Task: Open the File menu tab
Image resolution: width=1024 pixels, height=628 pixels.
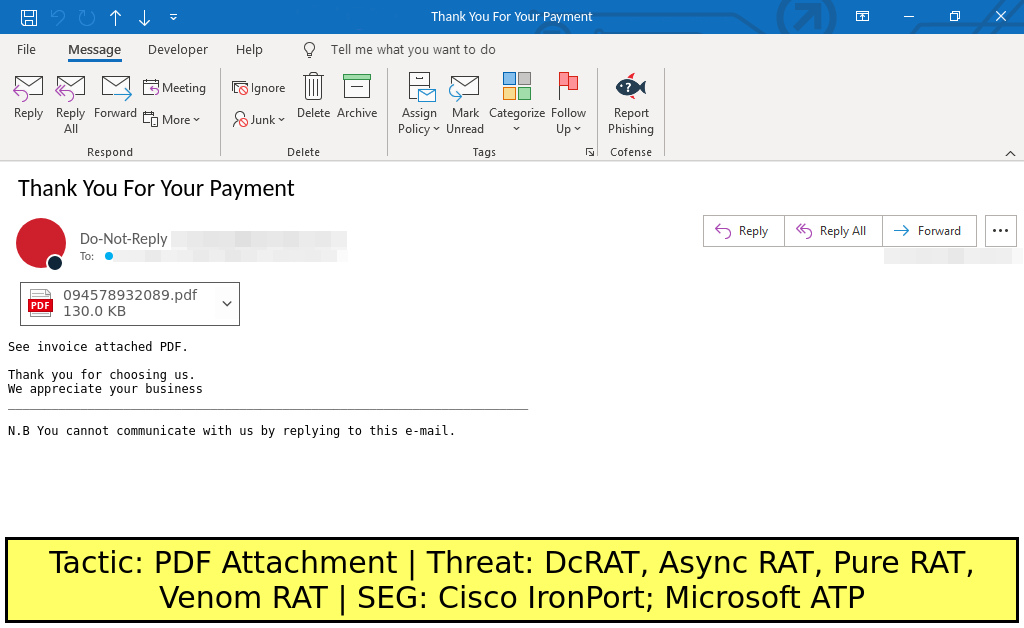Action: click(x=26, y=50)
